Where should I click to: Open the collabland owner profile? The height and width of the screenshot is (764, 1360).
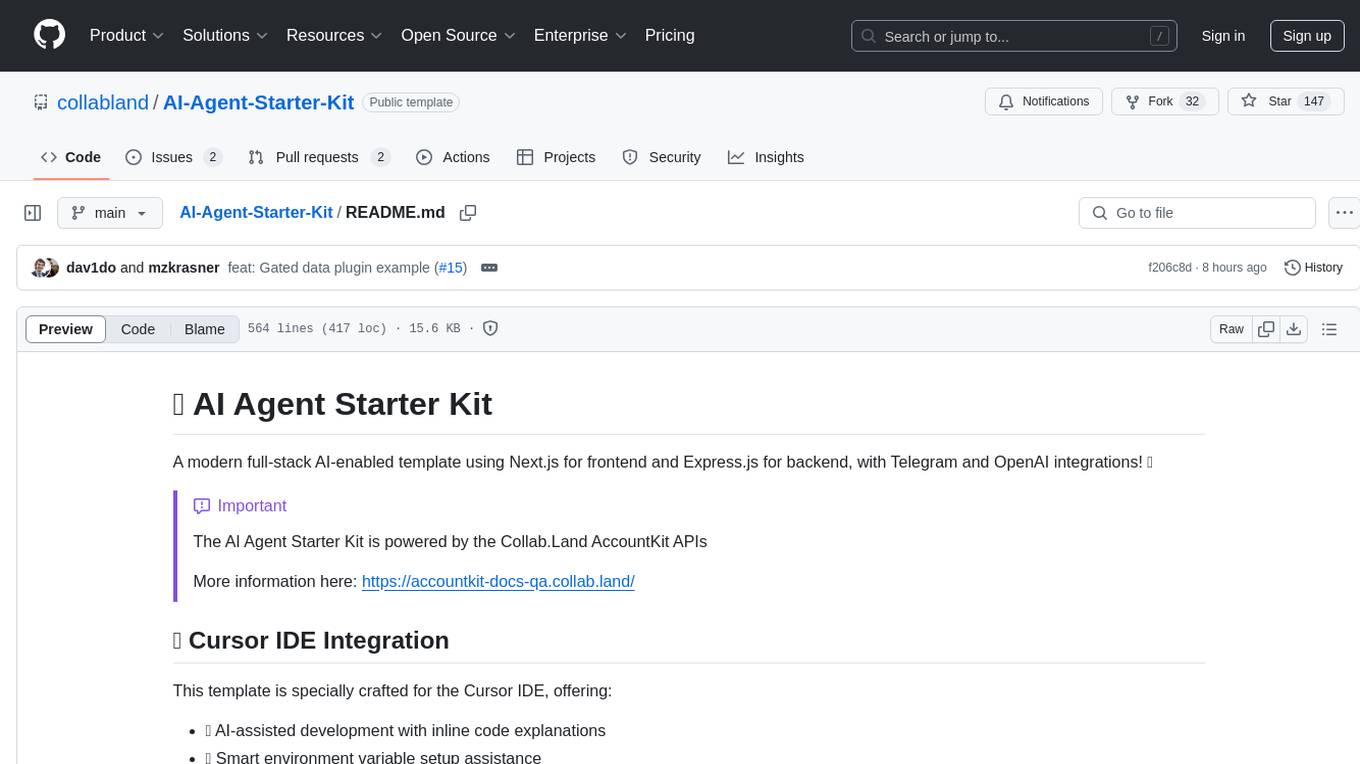point(103,102)
